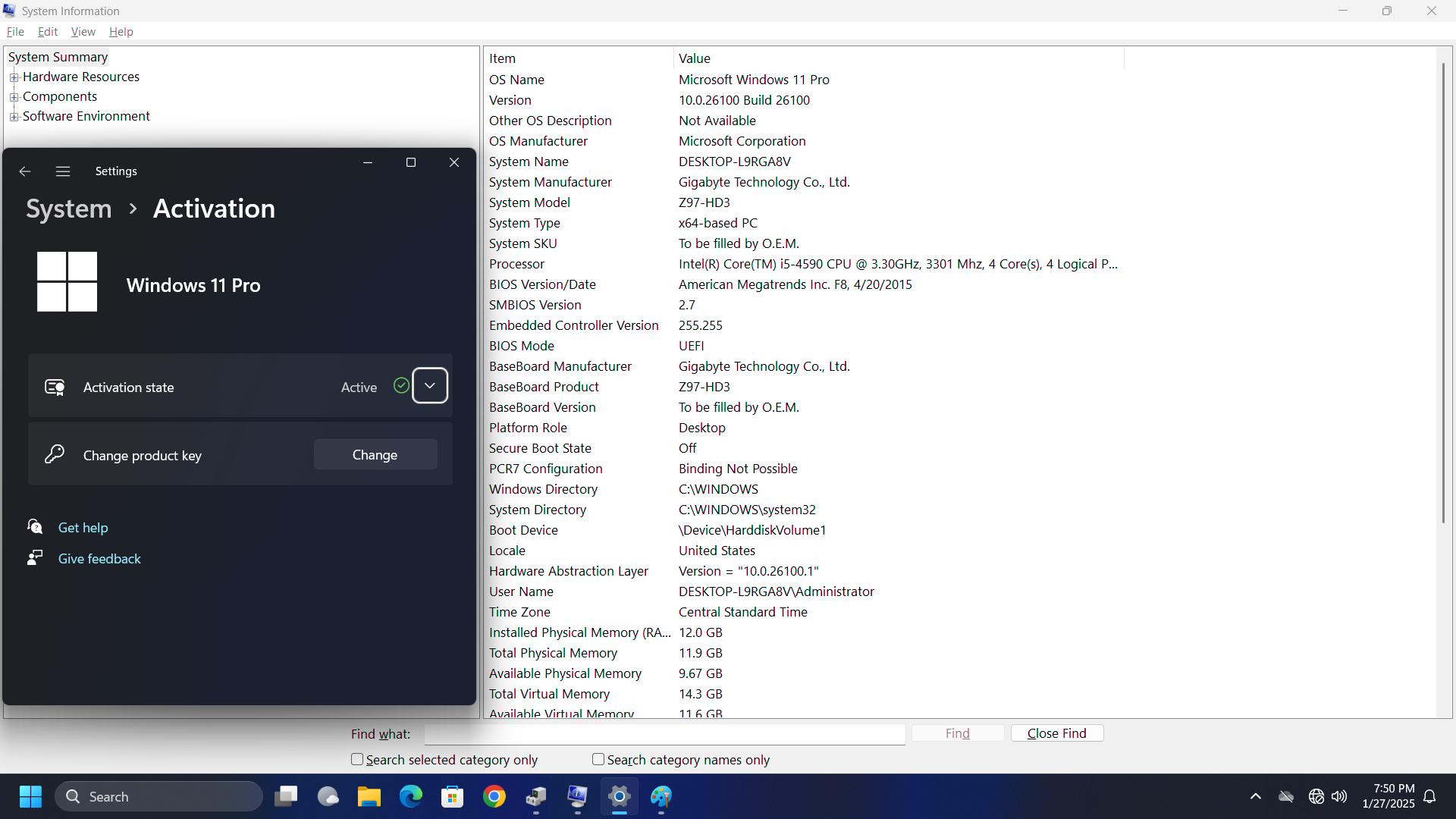
Task: Select System Summary in the tree
Action: pos(58,57)
